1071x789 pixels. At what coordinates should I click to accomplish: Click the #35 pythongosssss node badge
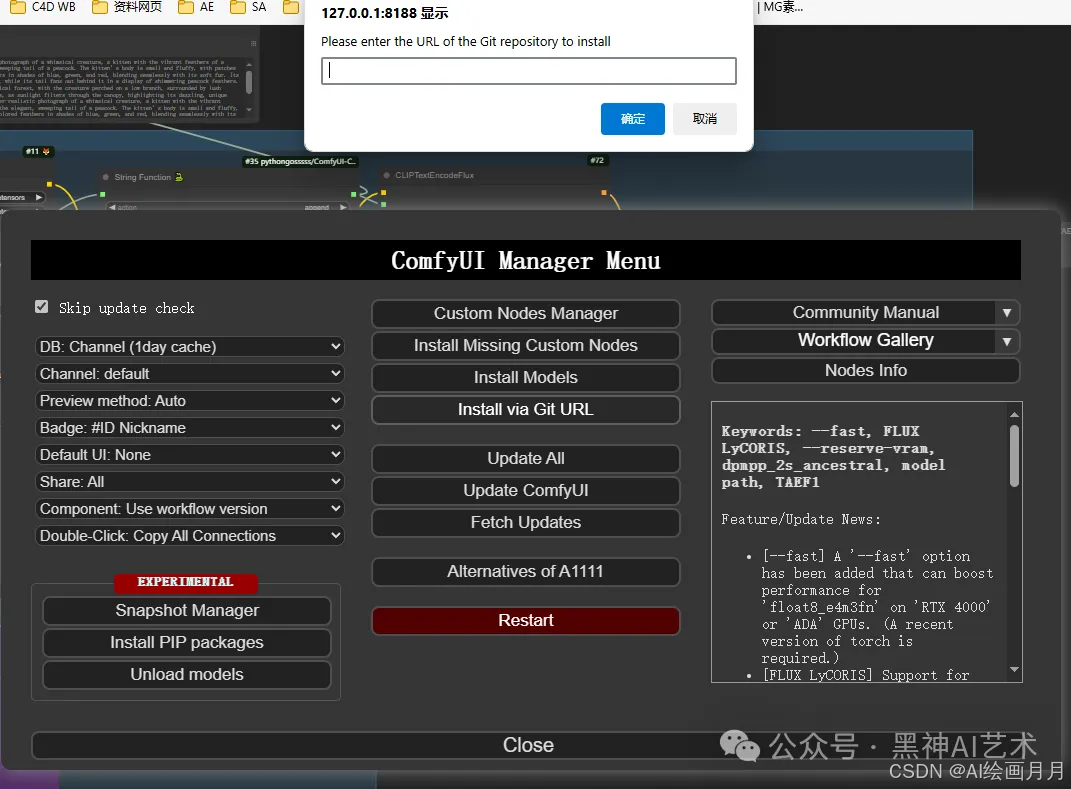pyautogui.click(x=301, y=161)
